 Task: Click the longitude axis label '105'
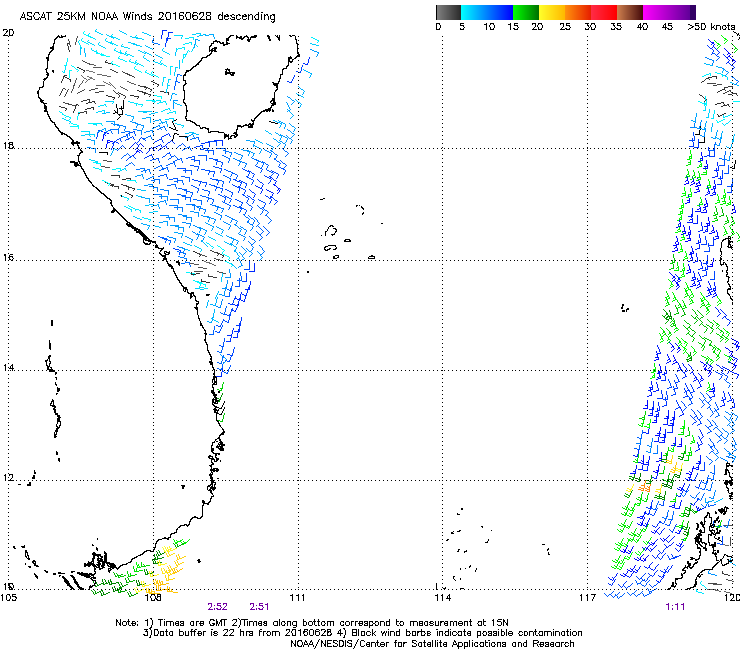(x=8, y=598)
